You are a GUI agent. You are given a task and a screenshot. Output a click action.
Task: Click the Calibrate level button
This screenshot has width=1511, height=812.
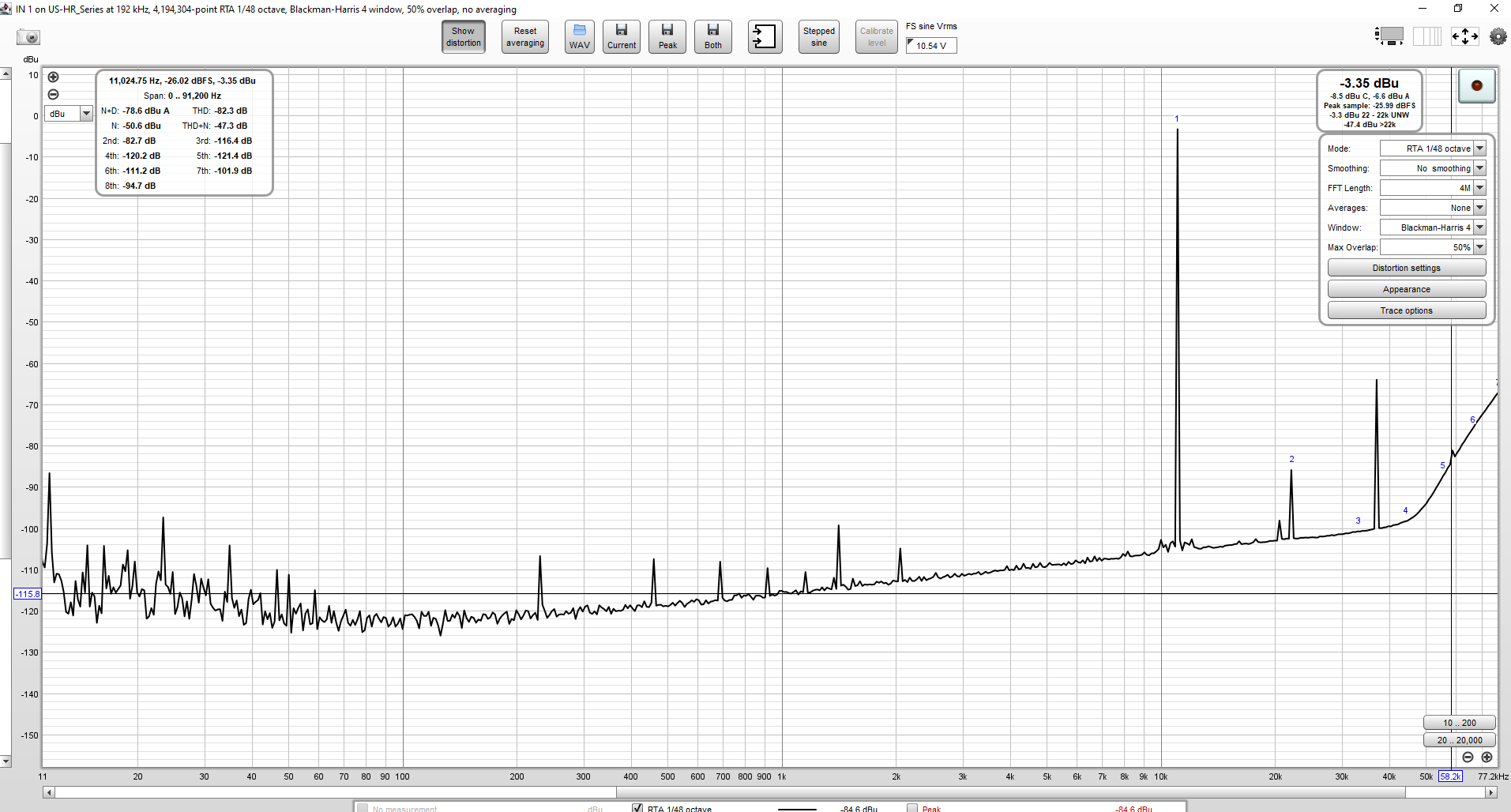[877, 37]
